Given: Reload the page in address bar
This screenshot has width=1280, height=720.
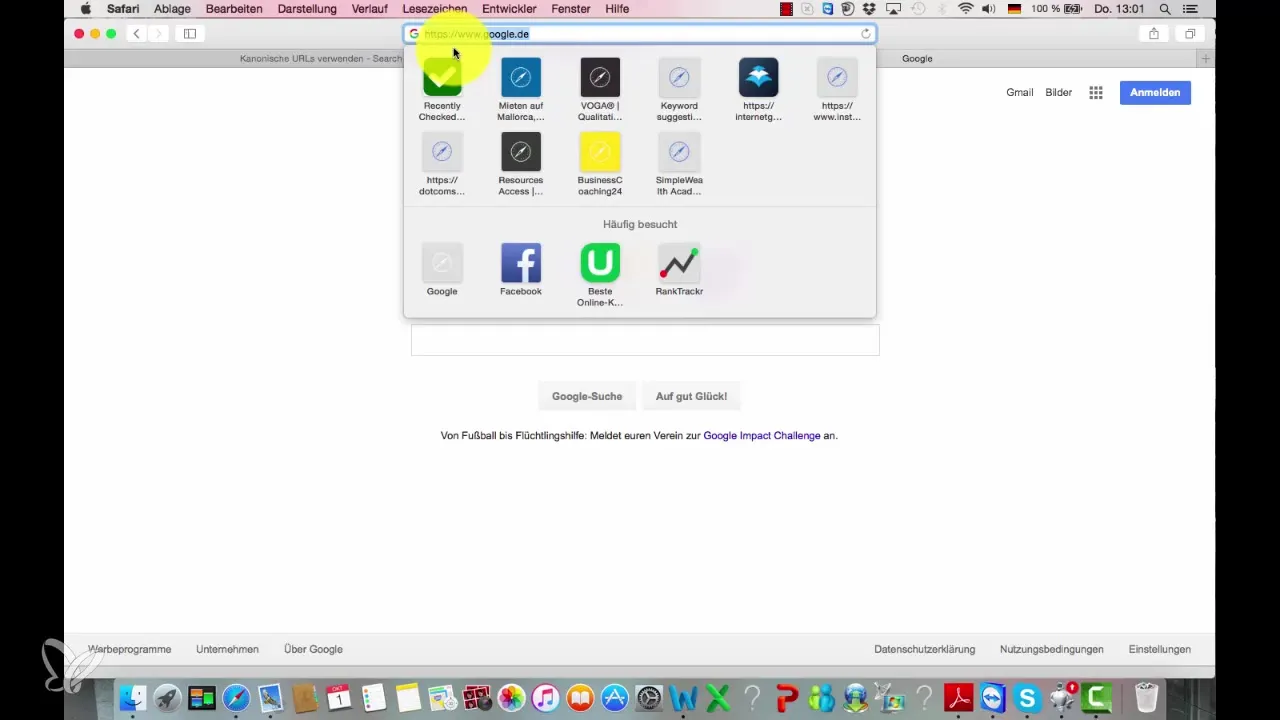Looking at the screenshot, I should click(x=866, y=34).
